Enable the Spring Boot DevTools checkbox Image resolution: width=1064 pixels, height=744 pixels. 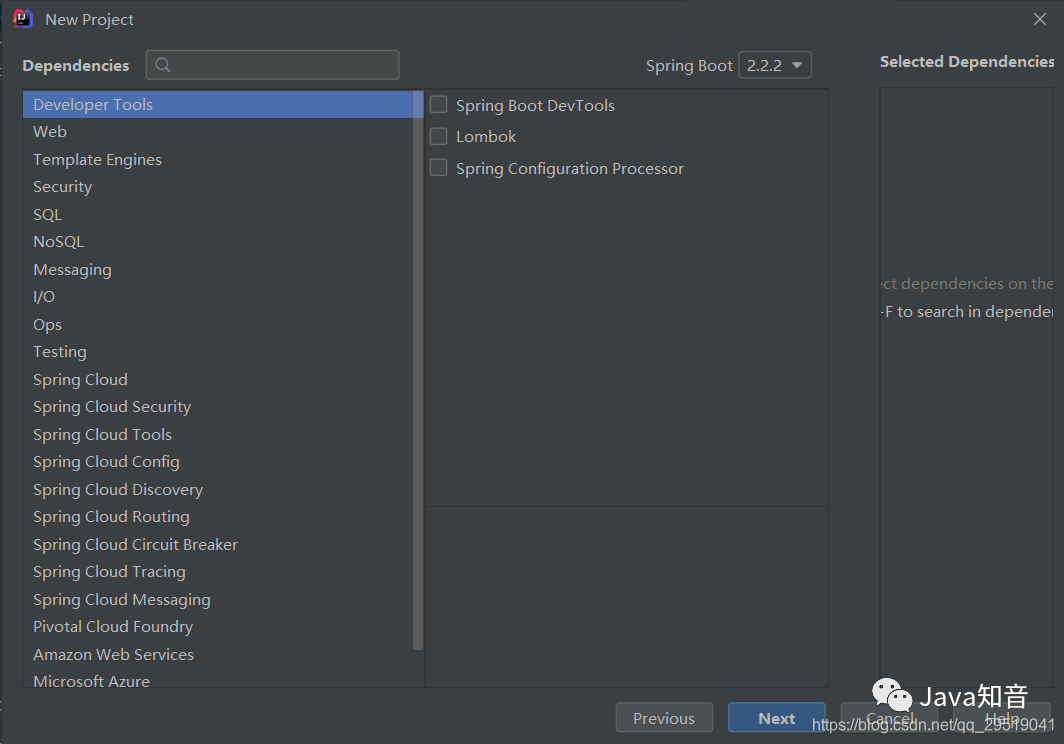pyautogui.click(x=439, y=105)
